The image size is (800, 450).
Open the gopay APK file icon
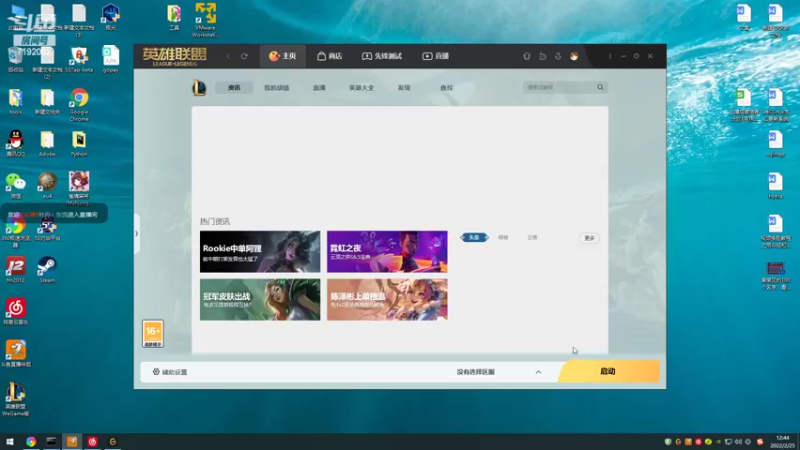(111, 59)
